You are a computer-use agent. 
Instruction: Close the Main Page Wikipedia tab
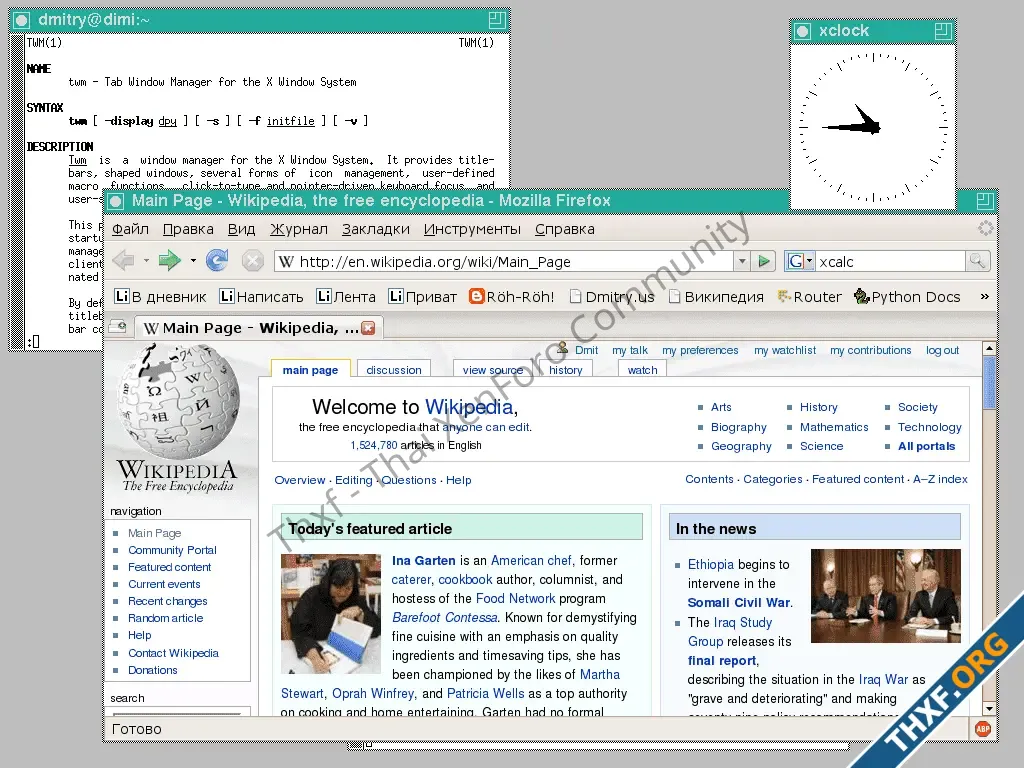[368, 328]
